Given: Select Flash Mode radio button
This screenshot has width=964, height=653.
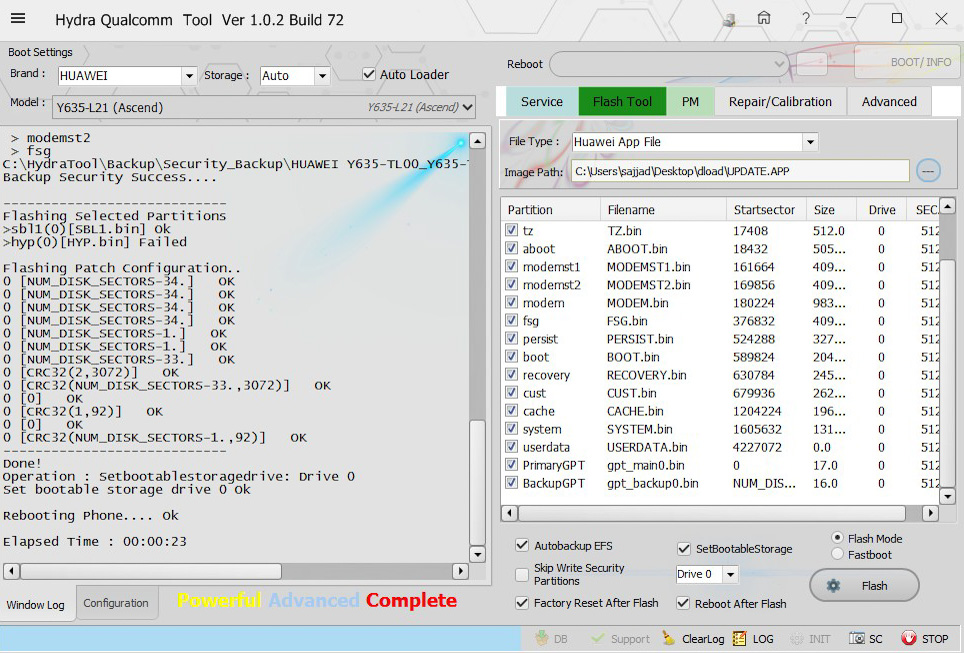Looking at the screenshot, I should pyautogui.click(x=837, y=537).
